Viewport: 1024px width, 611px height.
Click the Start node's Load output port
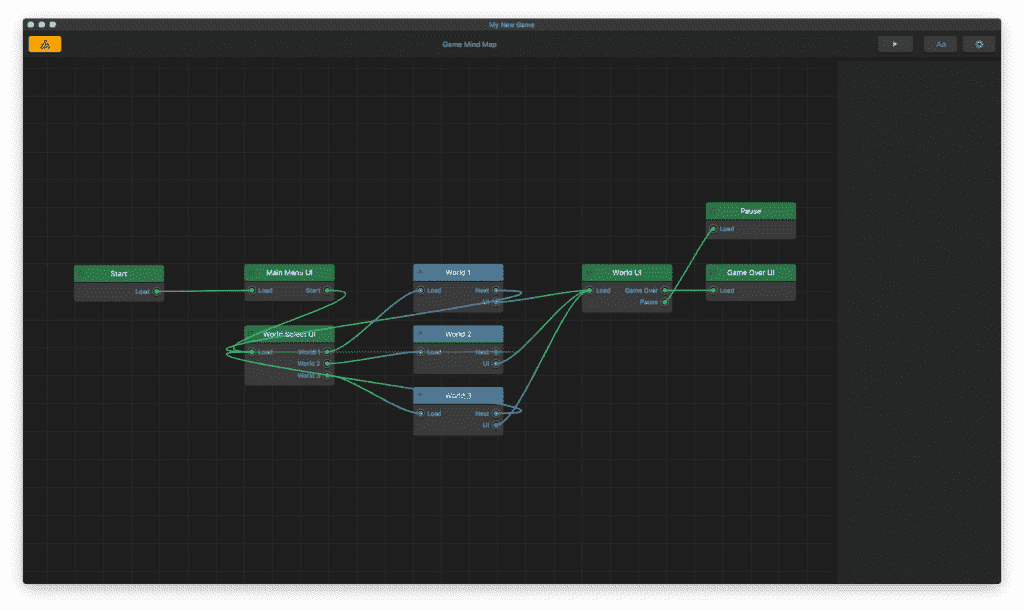(x=157, y=292)
